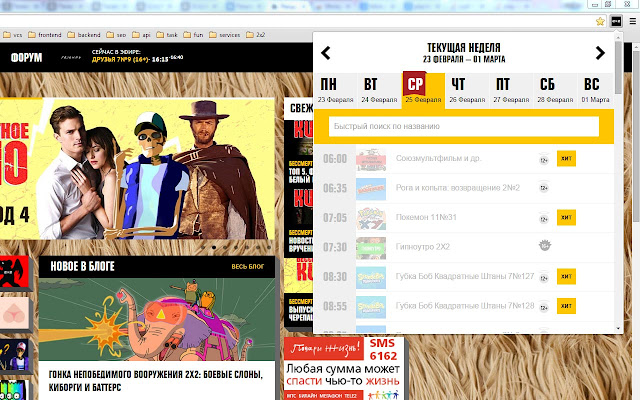The width and height of the screenshot is (640, 400).
Task: Click the 07:30 time cell
Action: 335,247
